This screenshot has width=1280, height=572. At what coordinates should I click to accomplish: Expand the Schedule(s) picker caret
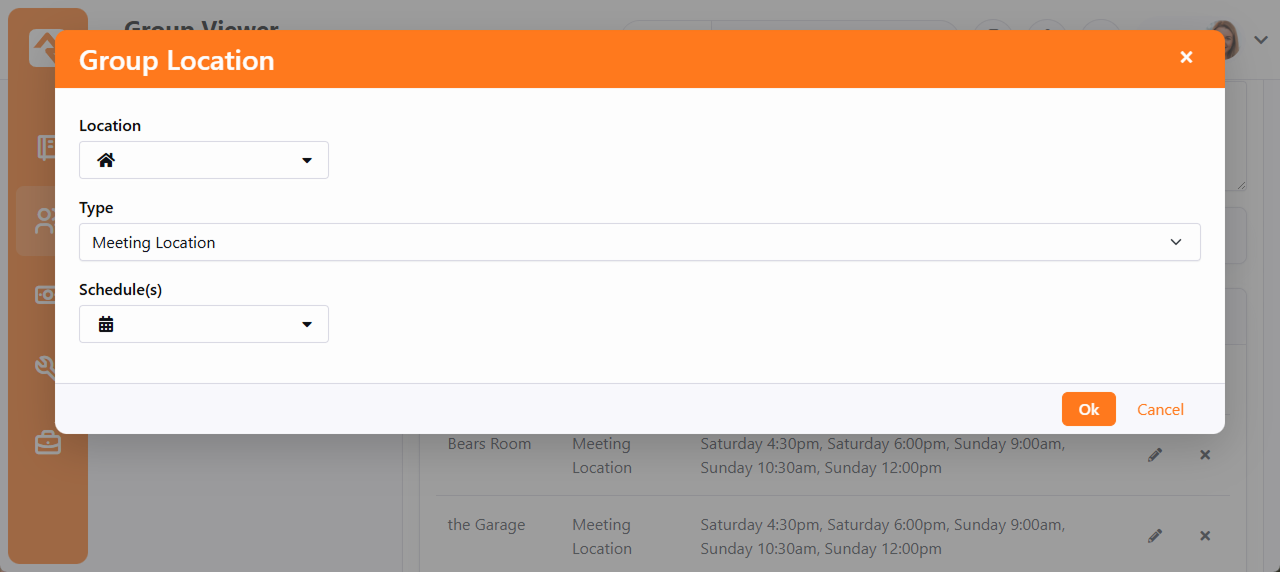pyautogui.click(x=307, y=324)
